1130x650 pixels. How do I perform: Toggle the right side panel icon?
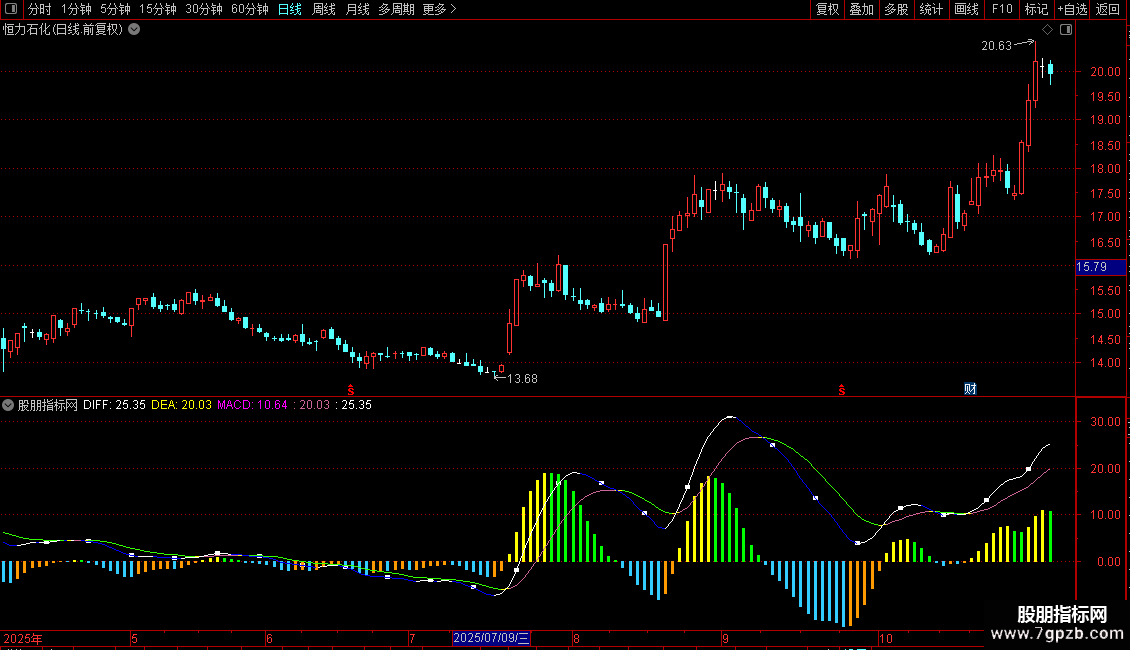click(x=1065, y=30)
